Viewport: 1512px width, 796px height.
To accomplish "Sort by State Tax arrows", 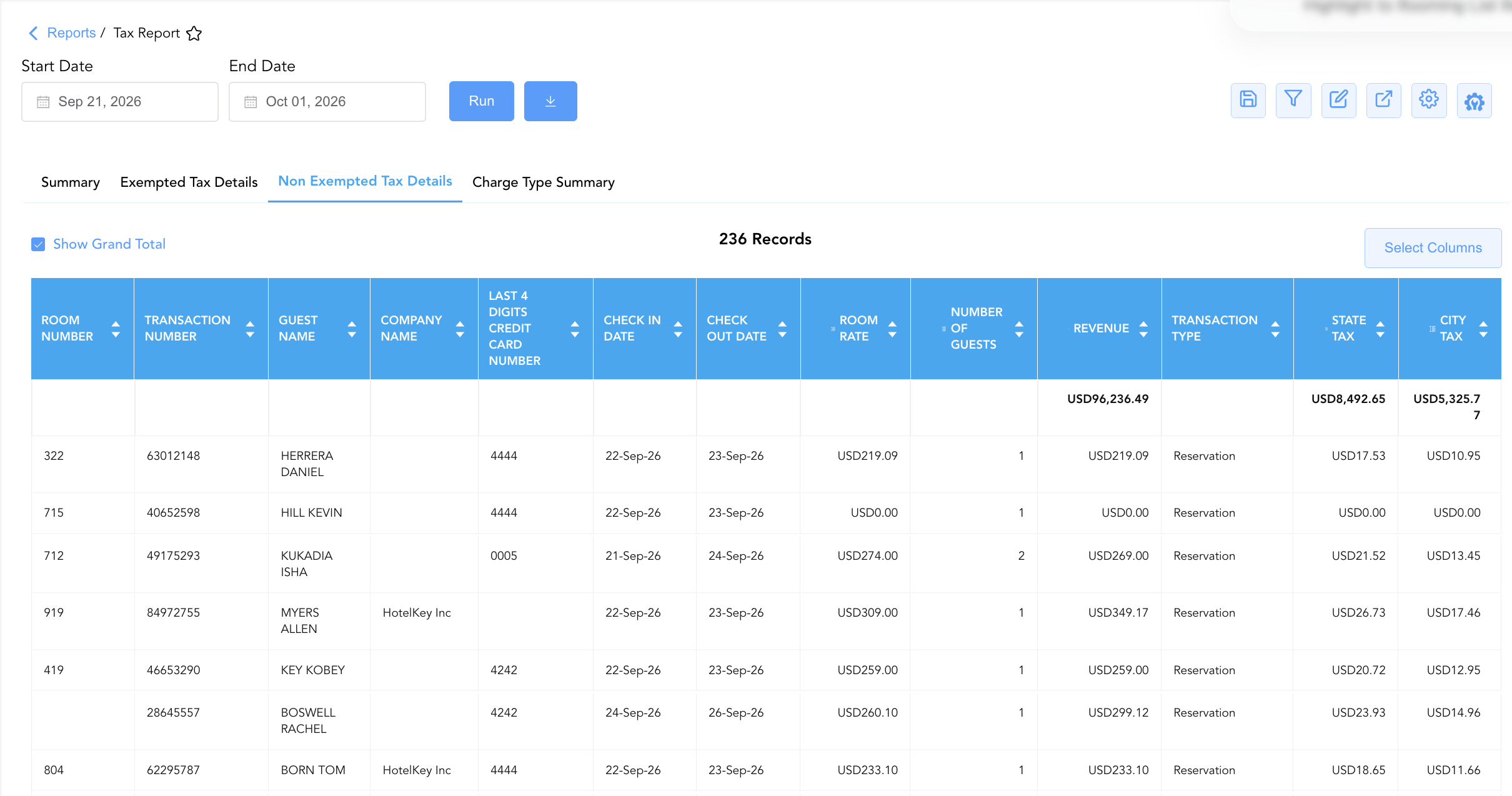I will tap(1380, 329).
